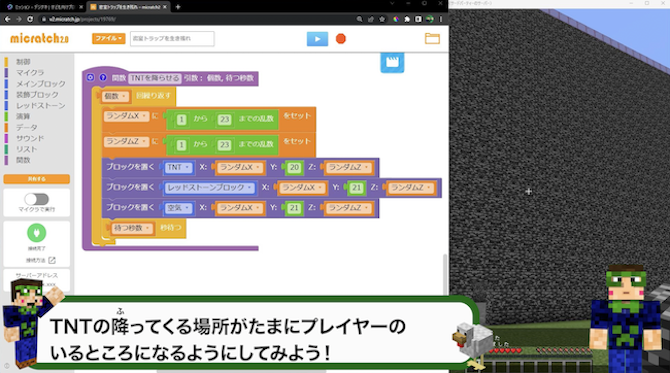Screen dimensions: 670x373
Task: Open the ランダムZ dropdown in the TNT row's Z slot
Action: coord(349,167)
